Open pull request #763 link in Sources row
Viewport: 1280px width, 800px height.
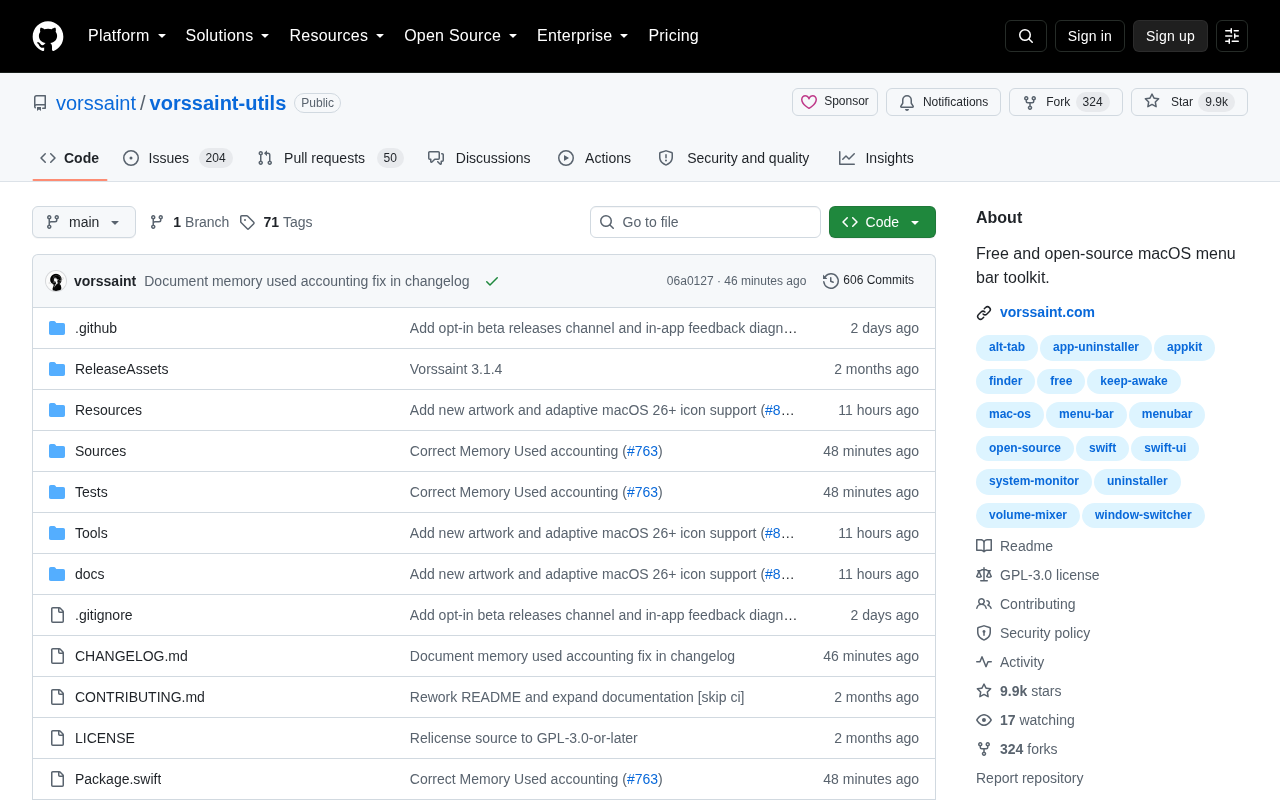point(643,451)
